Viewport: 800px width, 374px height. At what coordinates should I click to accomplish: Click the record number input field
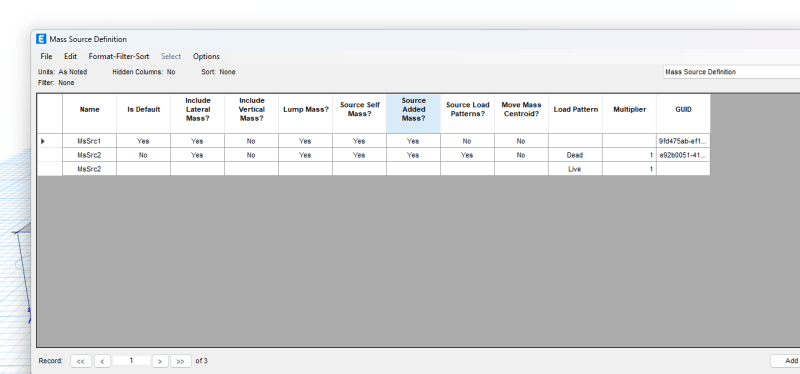[x=131, y=361]
